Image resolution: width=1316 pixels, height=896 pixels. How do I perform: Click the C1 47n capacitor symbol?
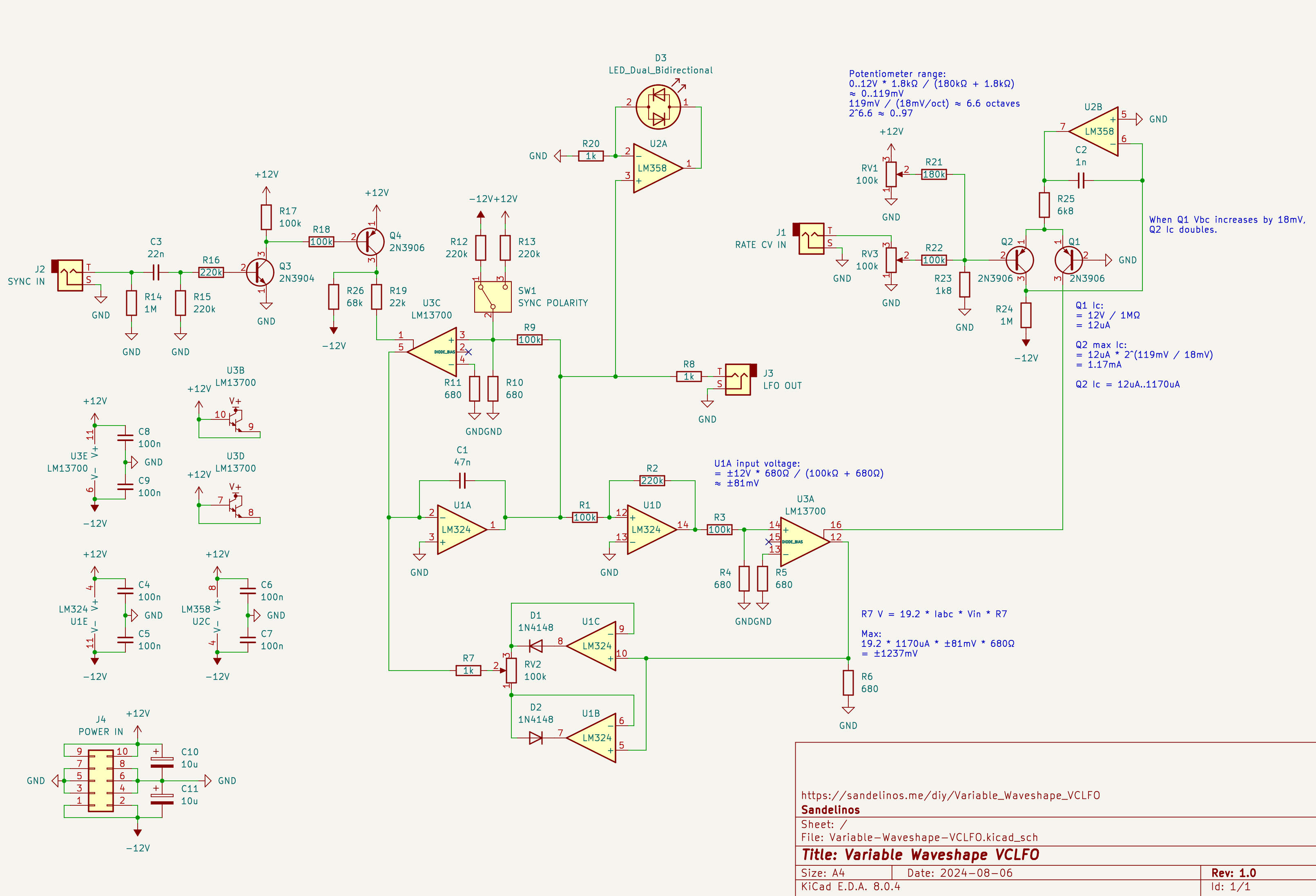462,481
